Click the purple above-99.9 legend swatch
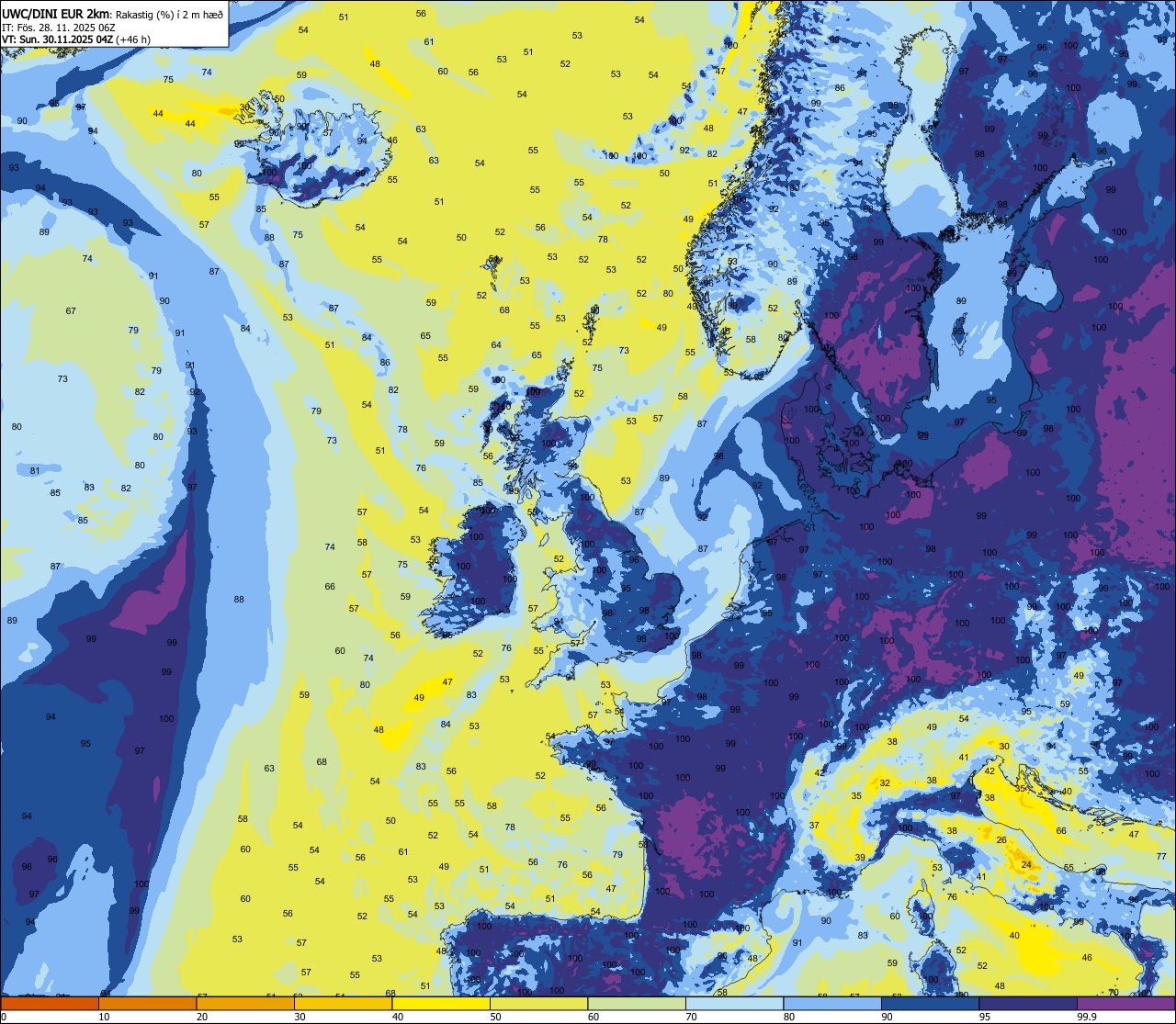 [x=1127, y=1003]
